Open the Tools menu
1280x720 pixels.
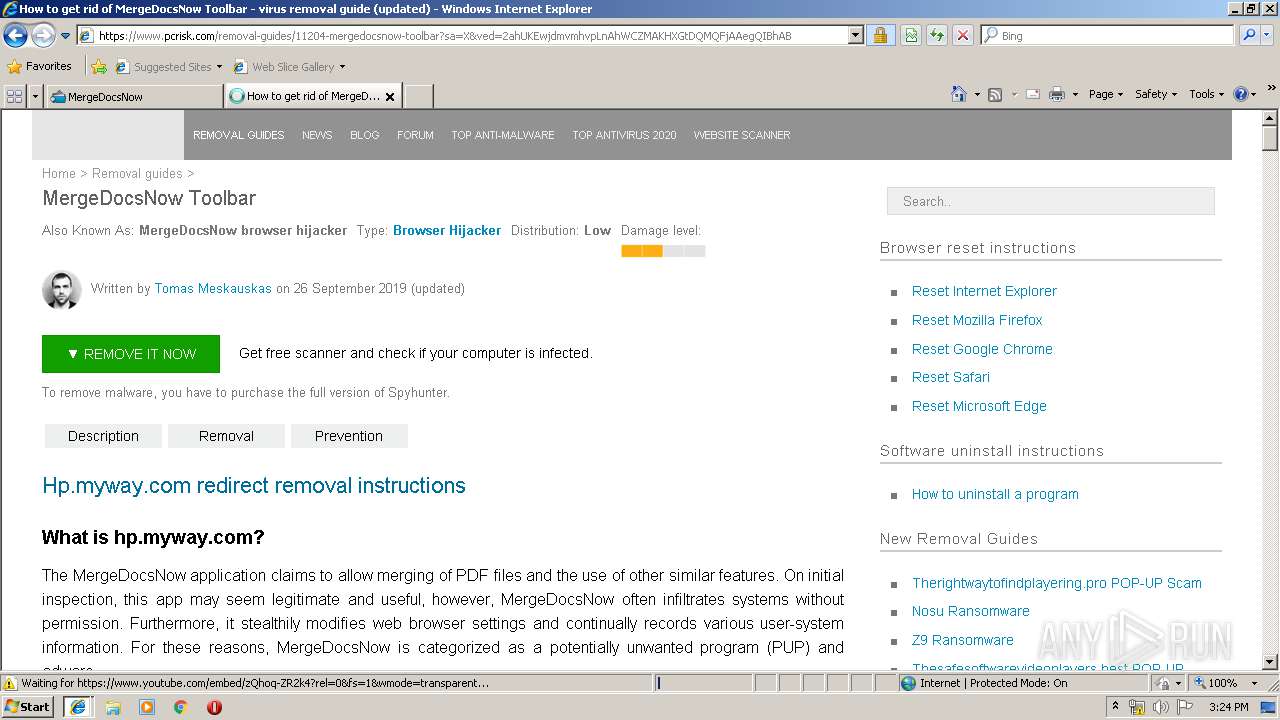click(1207, 94)
